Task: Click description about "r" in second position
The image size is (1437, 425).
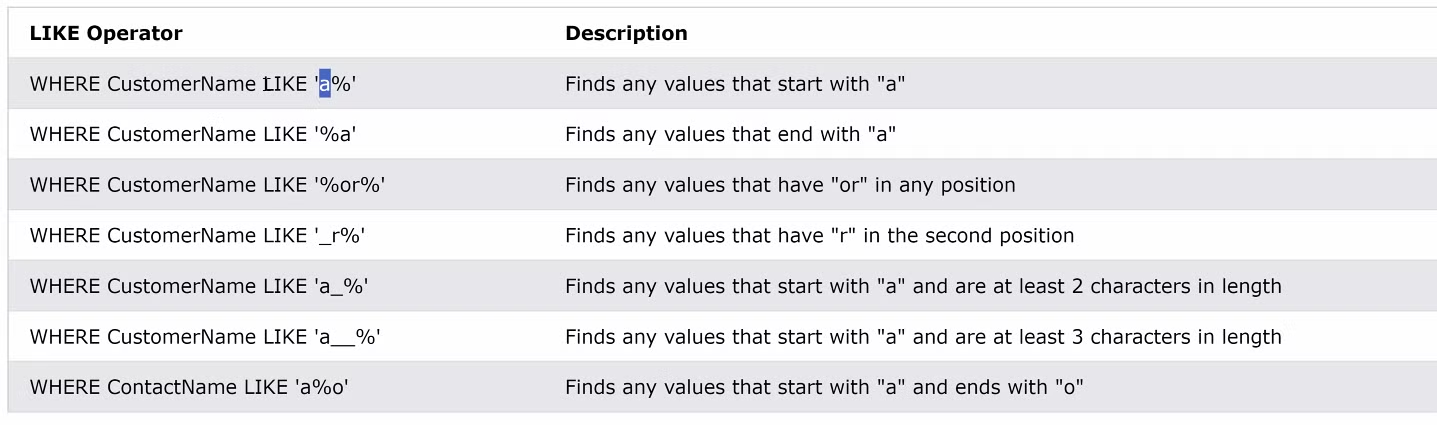Action: click(x=819, y=236)
